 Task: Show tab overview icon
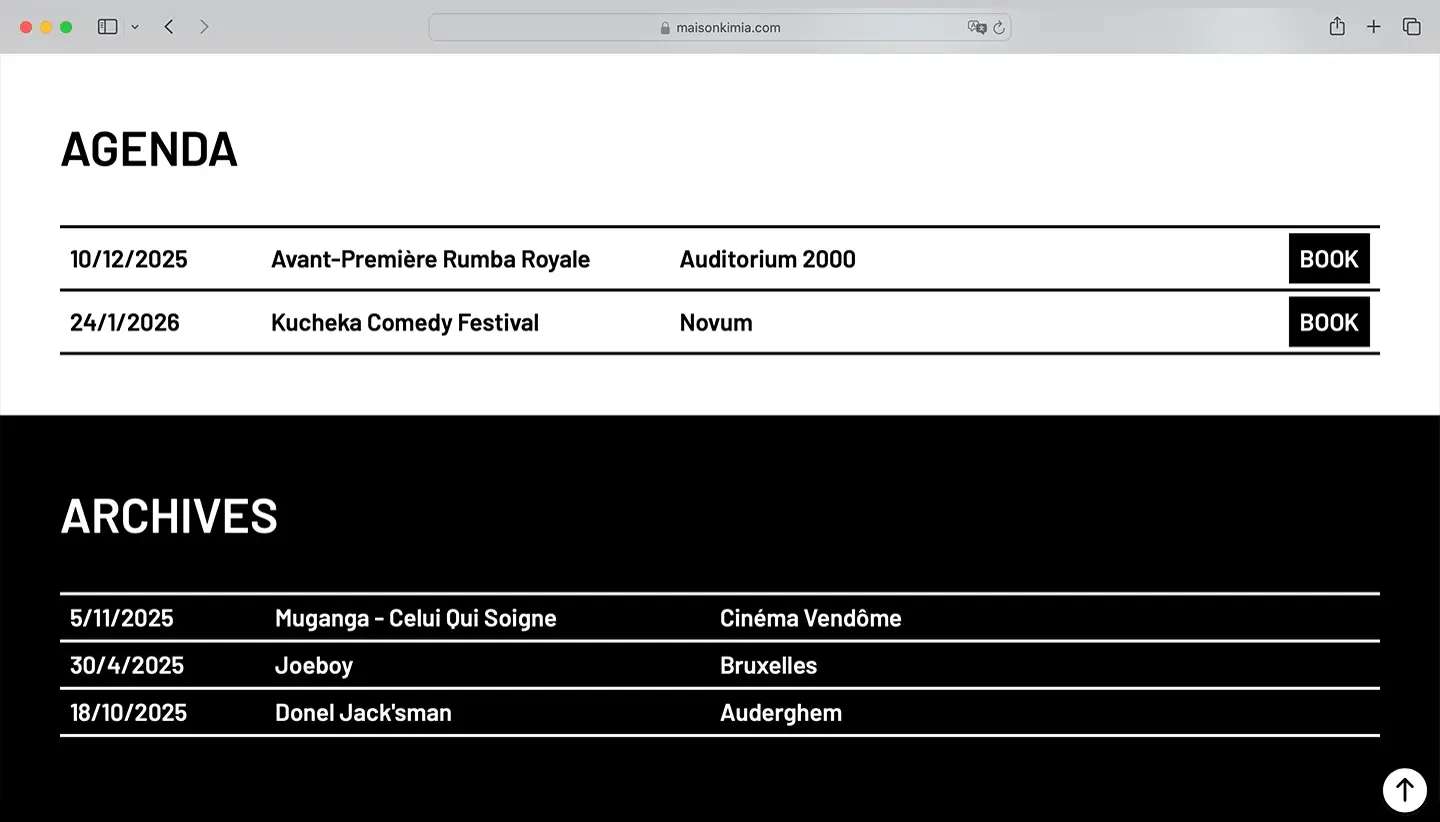[x=1411, y=27]
